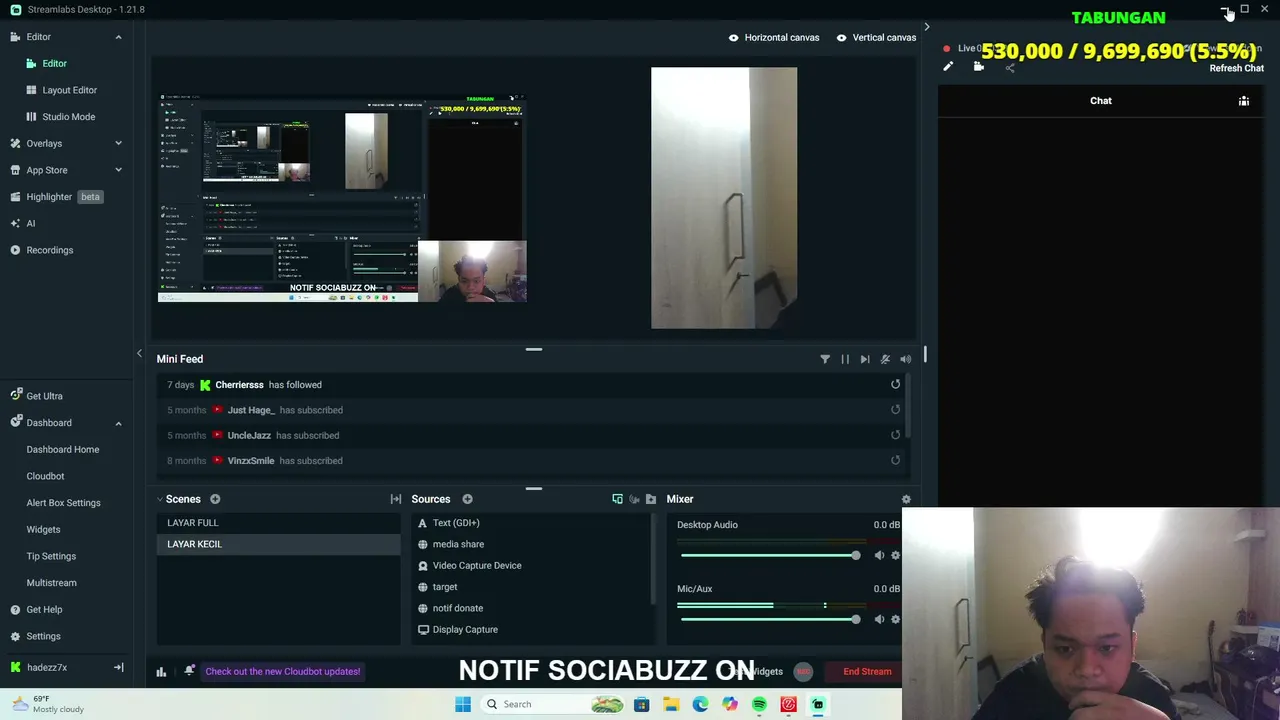
Task: Open the AI sidebar item
Action: pos(30,223)
